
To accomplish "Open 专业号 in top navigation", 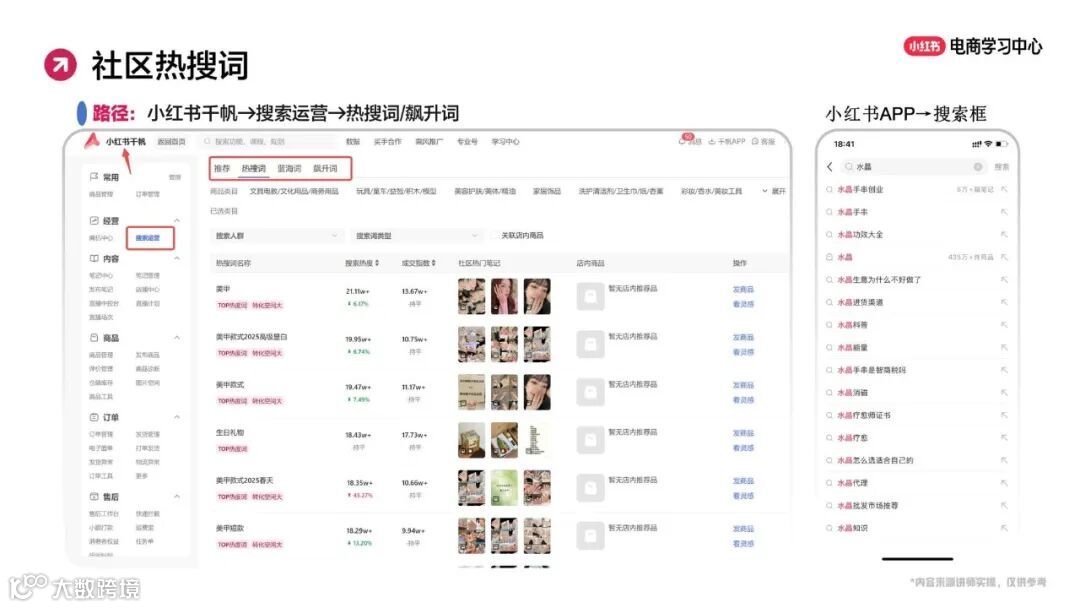I will click(467, 141).
